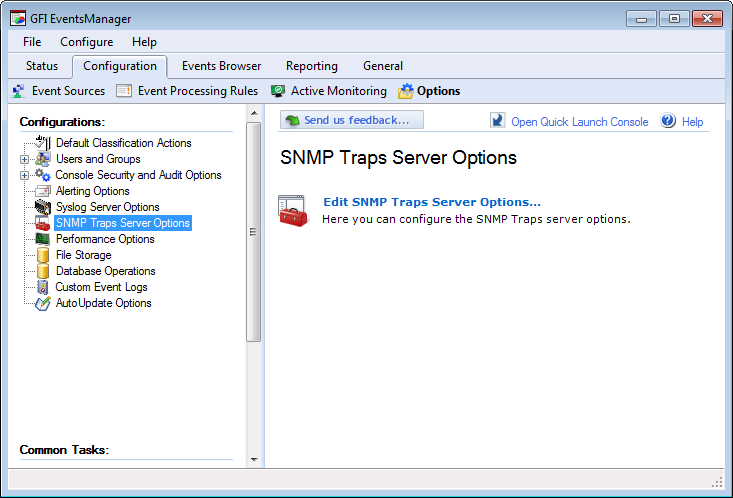Switch to the Status tab

click(42, 66)
